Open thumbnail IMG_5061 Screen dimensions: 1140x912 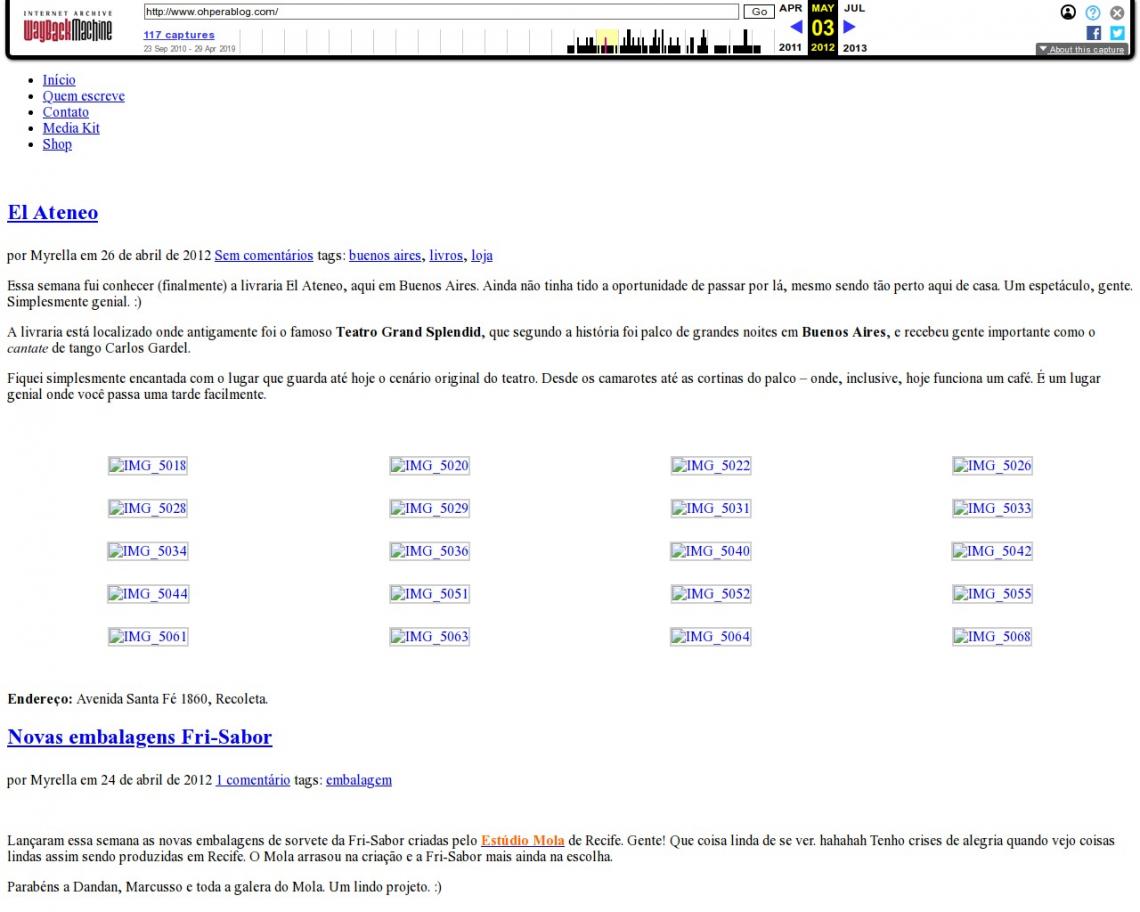tap(148, 637)
